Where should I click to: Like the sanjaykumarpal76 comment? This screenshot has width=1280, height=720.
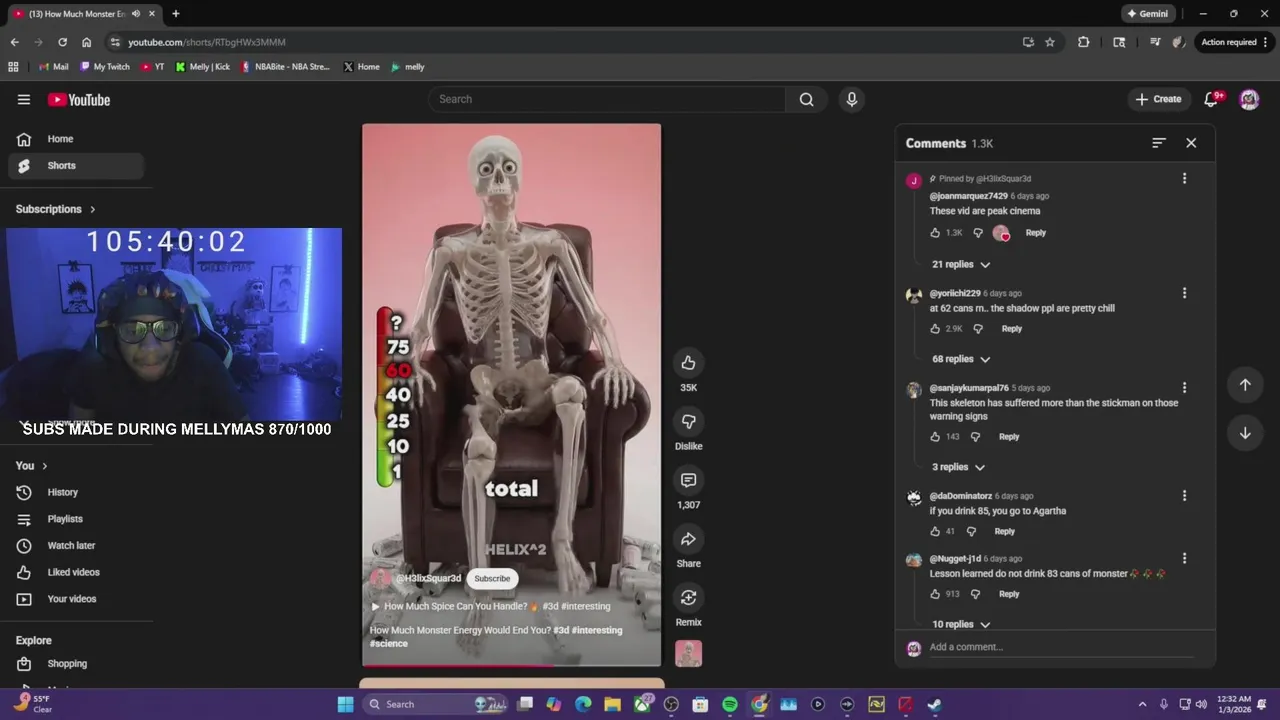[x=935, y=437]
